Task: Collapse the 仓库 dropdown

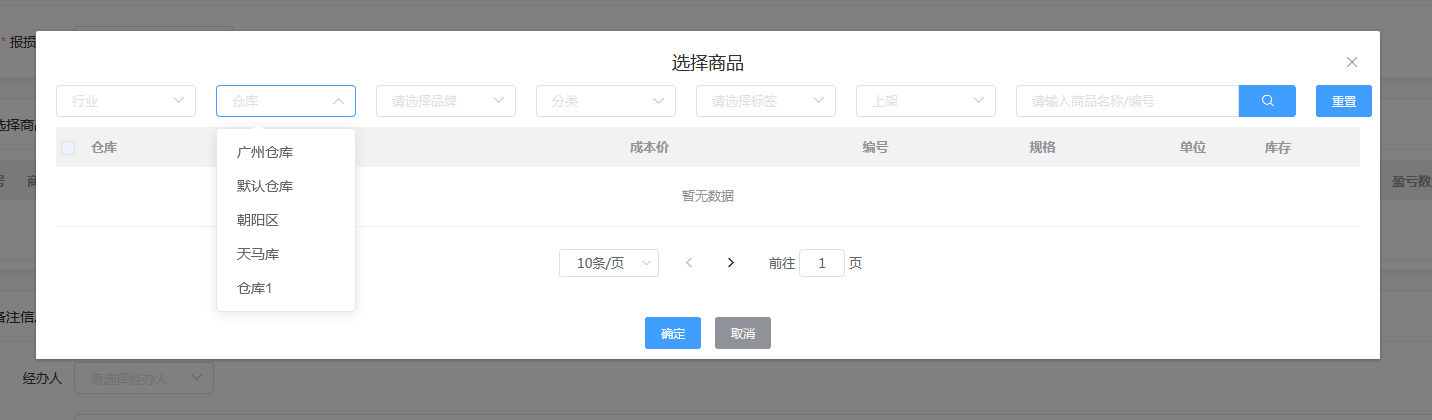Action: coord(286,101)
